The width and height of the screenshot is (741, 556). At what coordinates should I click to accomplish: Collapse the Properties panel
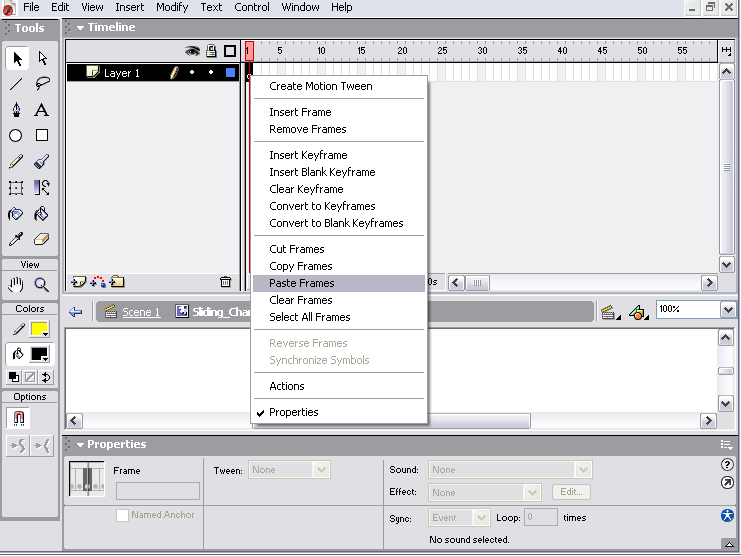pos(80,445)
